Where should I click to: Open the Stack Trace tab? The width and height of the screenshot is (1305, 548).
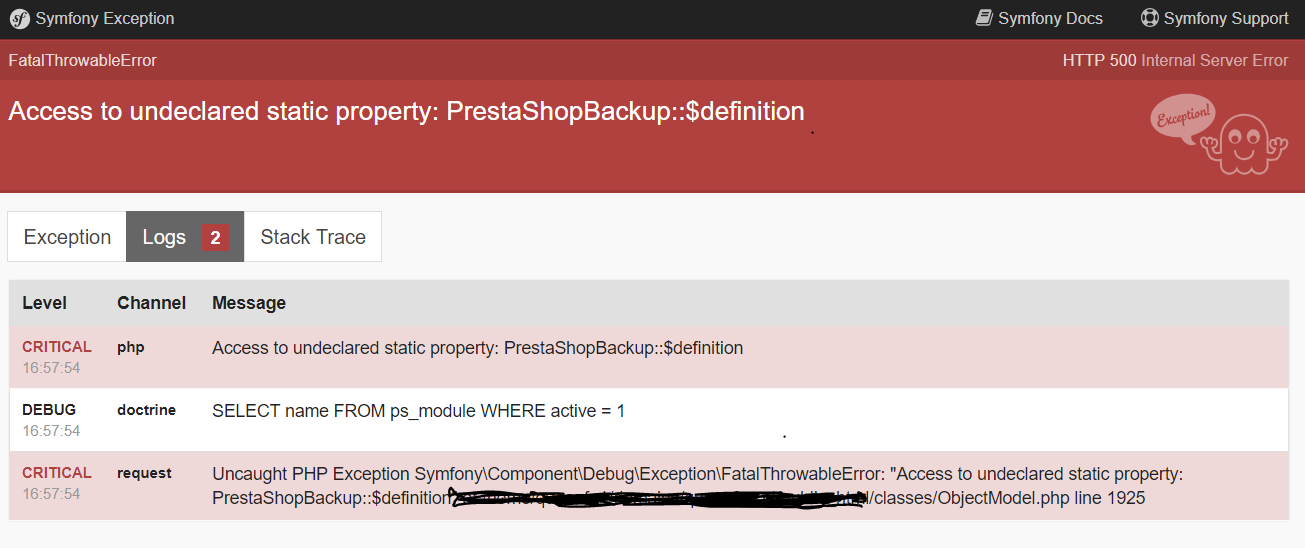click(313, 237)
